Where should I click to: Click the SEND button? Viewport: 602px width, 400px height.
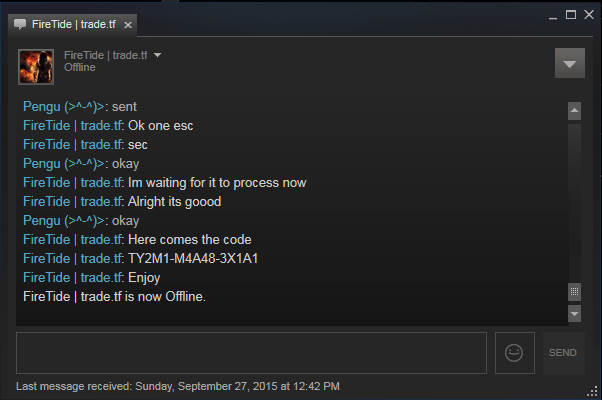point(564,353)
